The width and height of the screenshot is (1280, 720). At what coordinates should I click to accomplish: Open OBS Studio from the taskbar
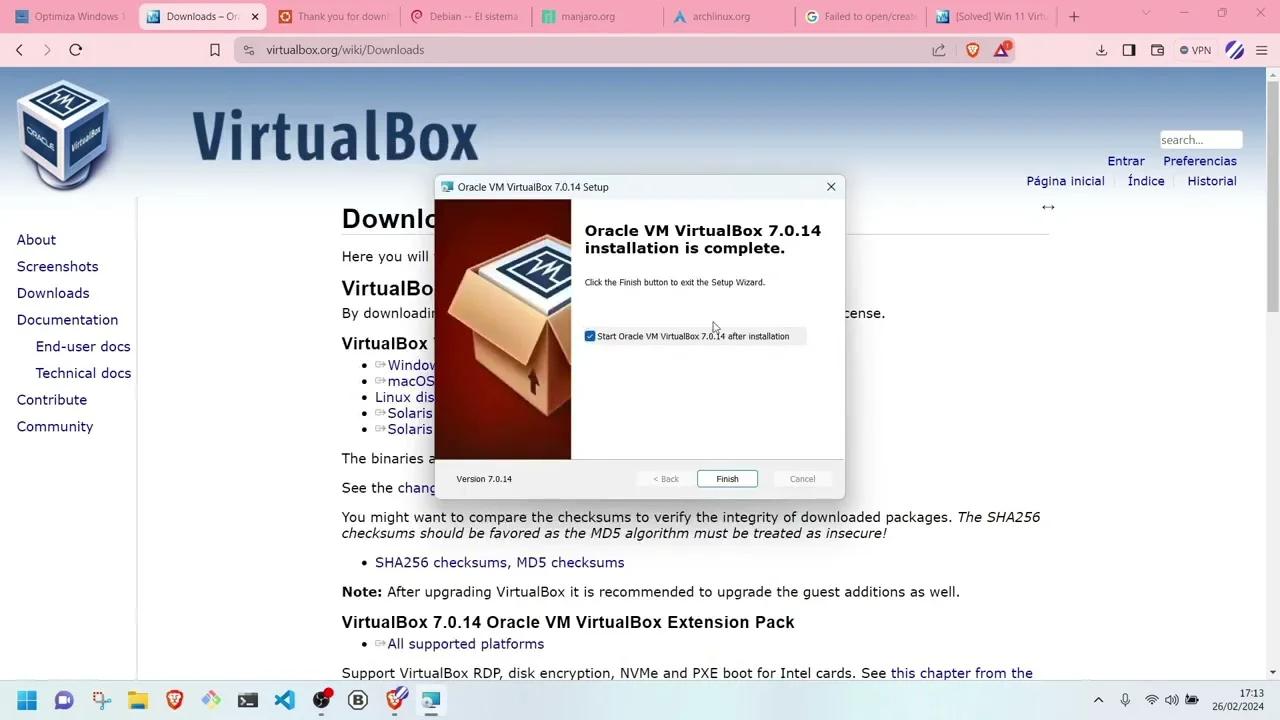[321, 700]
